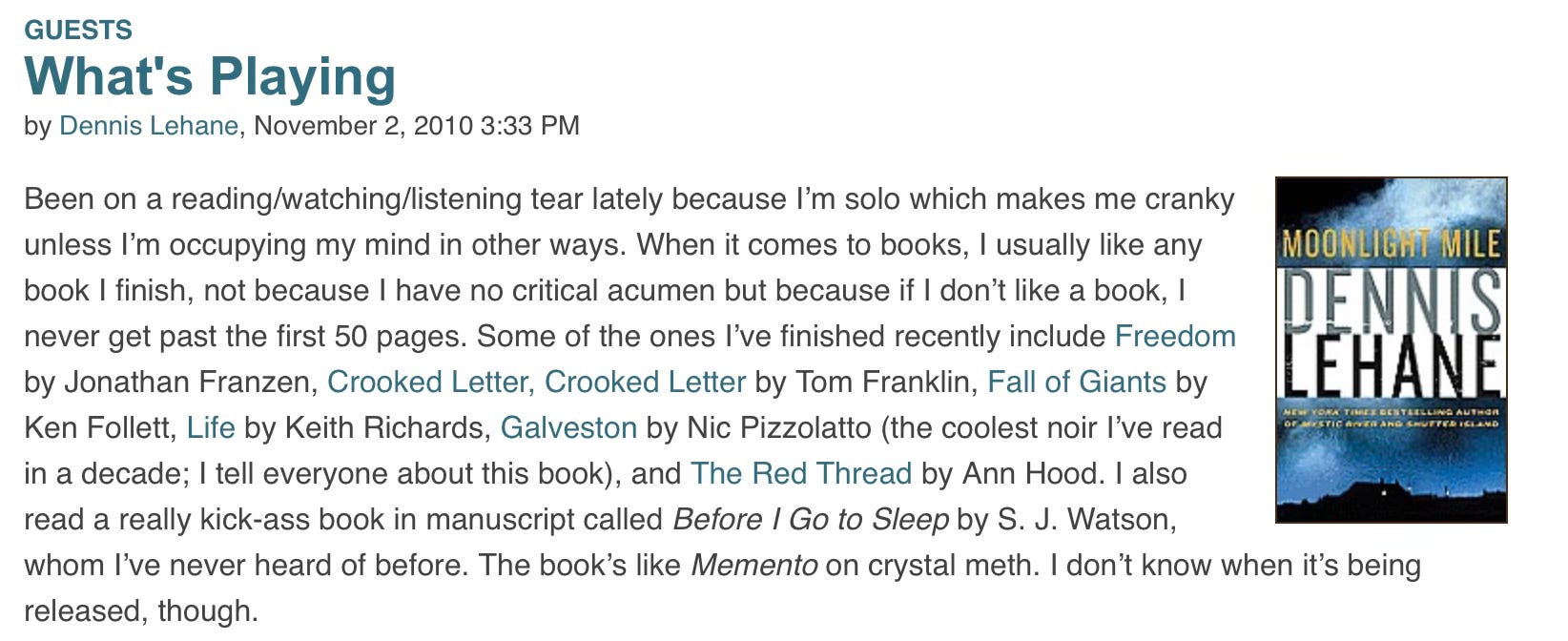This screenshot has width=1568, height=641.
Task: Open Crooked Letter, Crooked Letter link
Action: tap(536, 383)
